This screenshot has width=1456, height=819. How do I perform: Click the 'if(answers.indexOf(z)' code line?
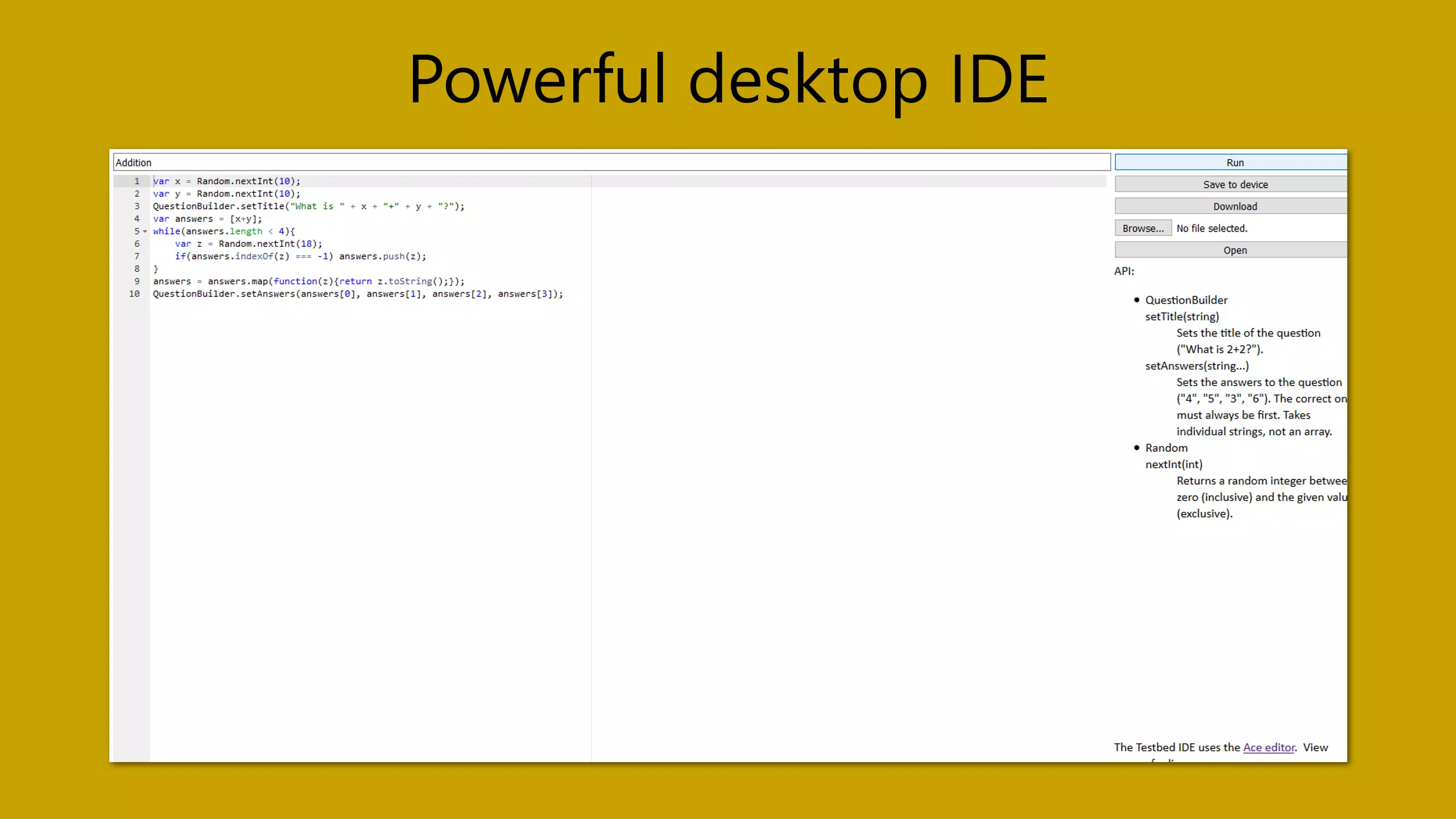[x=300, y=256]
